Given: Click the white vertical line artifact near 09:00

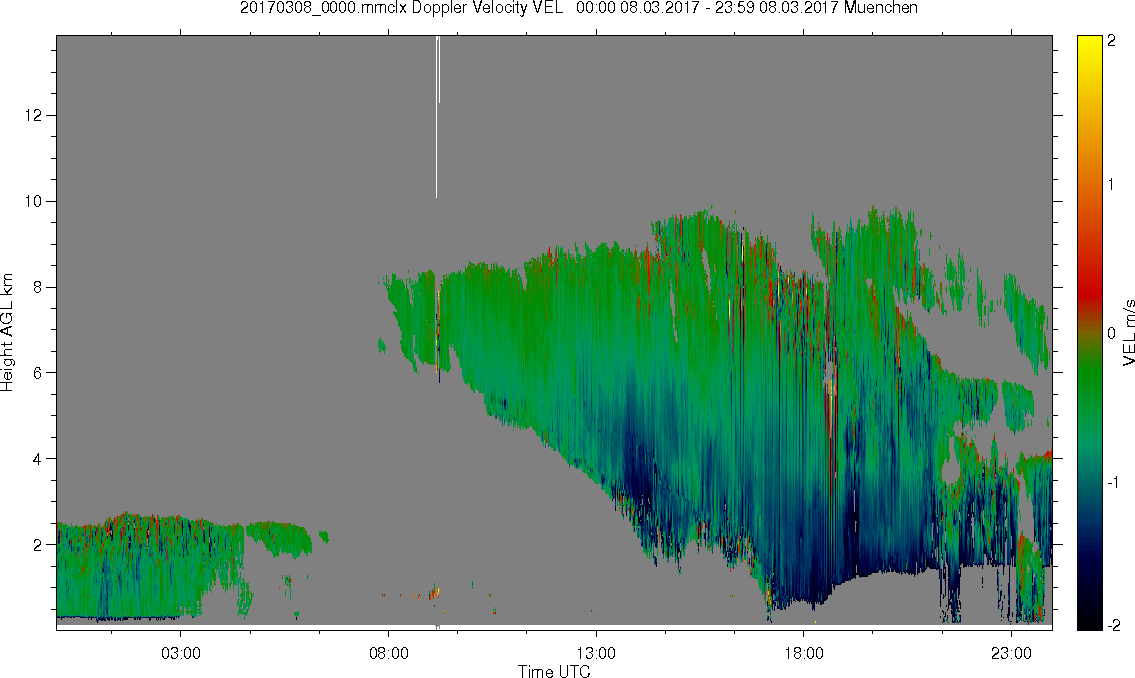Looking at the screenshot, I should coord(437,116).
